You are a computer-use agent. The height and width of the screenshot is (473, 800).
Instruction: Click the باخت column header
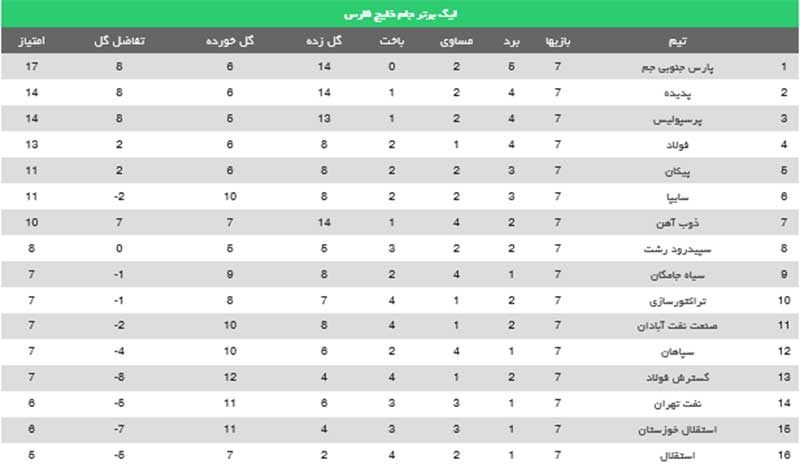tap(391, 41)
